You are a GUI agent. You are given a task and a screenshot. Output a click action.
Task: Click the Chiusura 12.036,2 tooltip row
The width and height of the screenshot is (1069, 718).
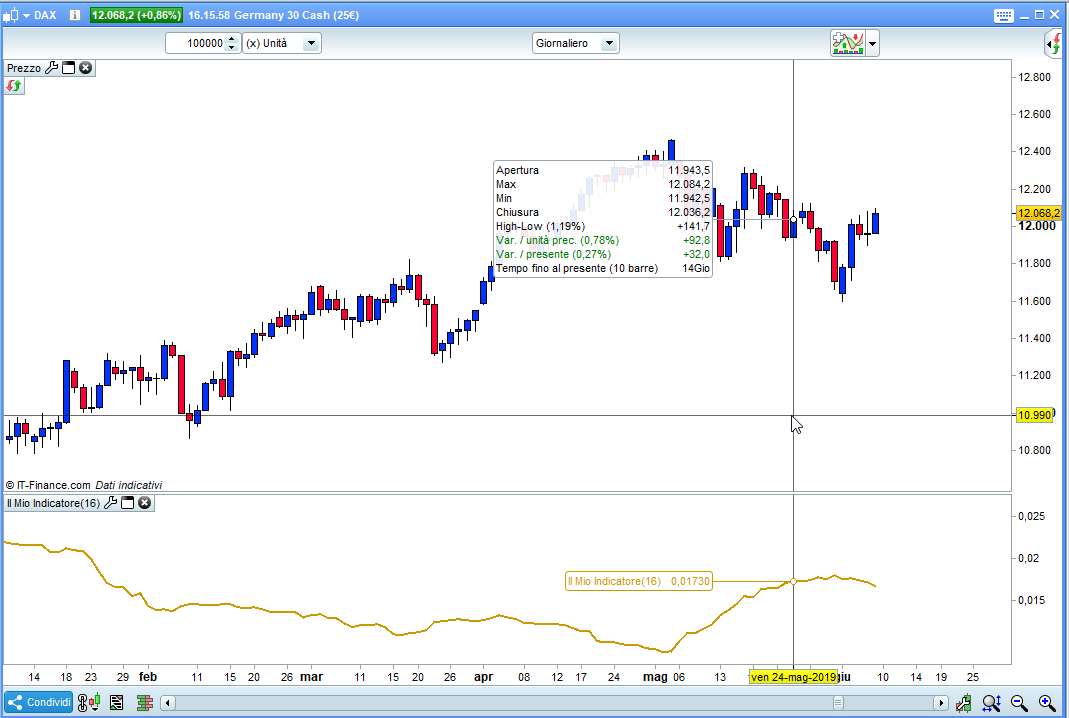(x=603, y=212)
